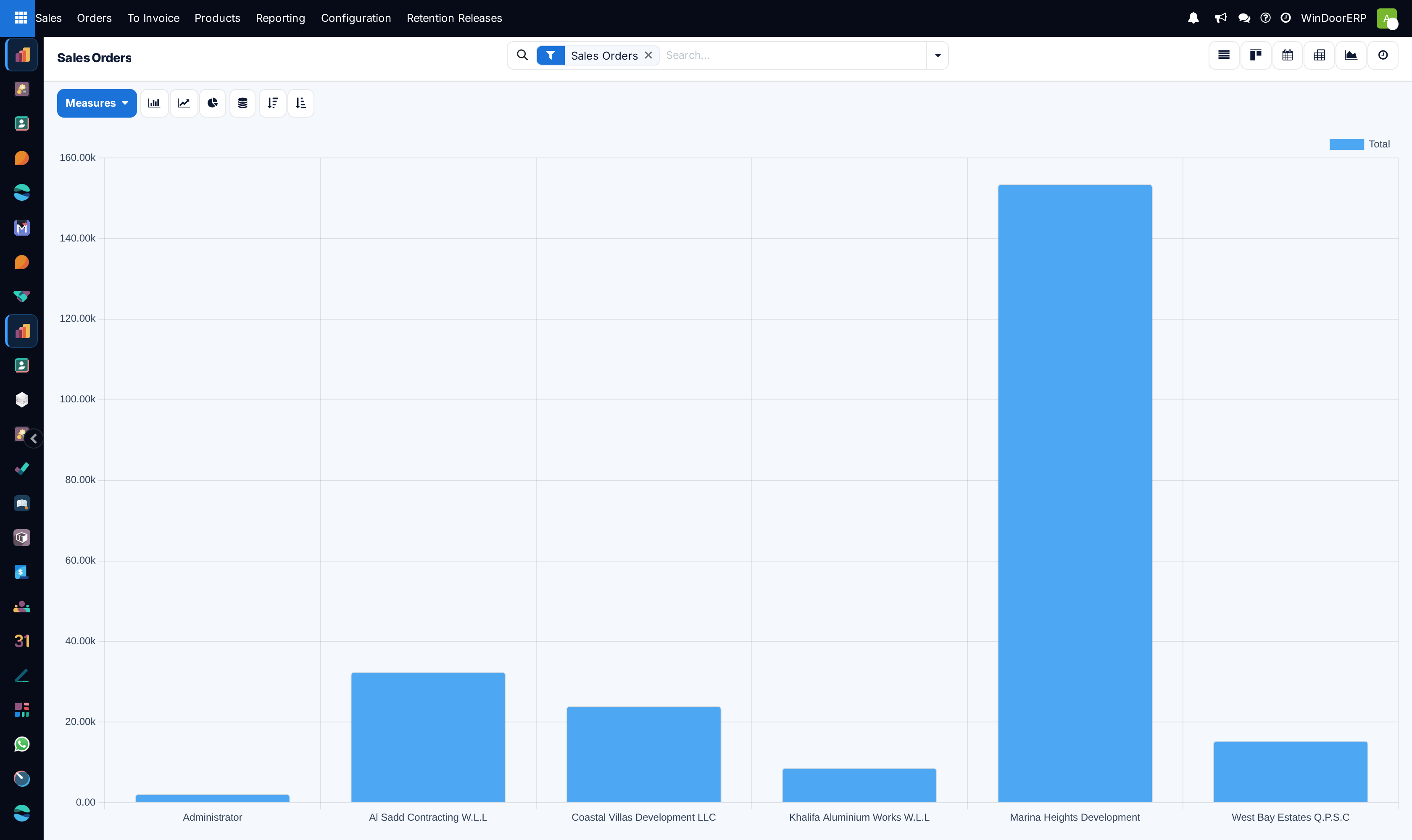Switch to bar chart mode
The image size is (1412, 840).
coord(154,103)
